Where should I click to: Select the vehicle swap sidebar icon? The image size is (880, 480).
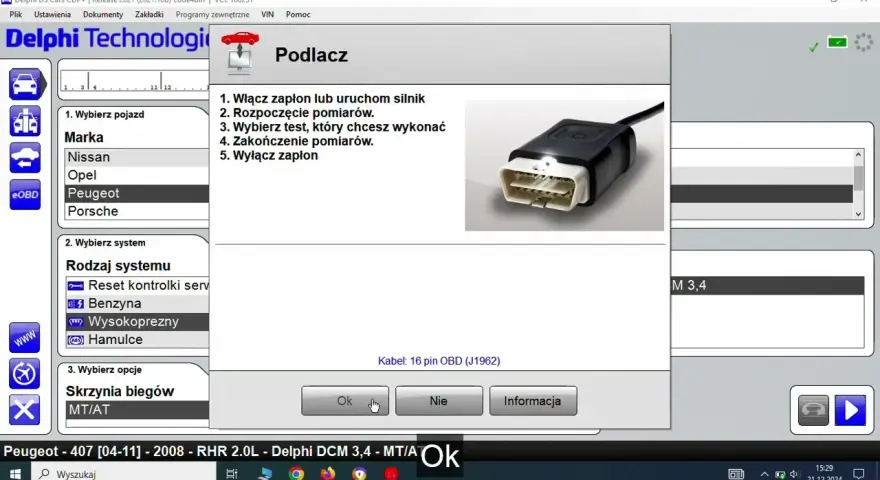25,158
